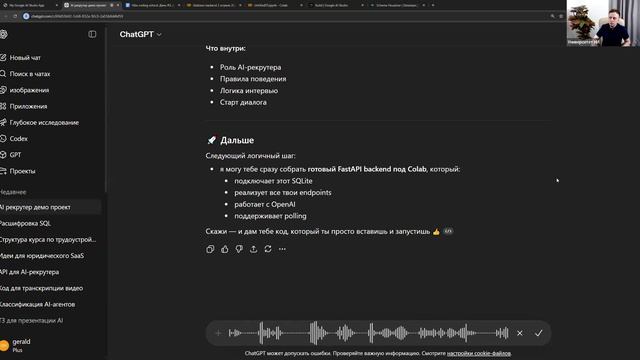Open the Изображения section
Viewport: 640px width, 360px height.
[x=29, y=90]
